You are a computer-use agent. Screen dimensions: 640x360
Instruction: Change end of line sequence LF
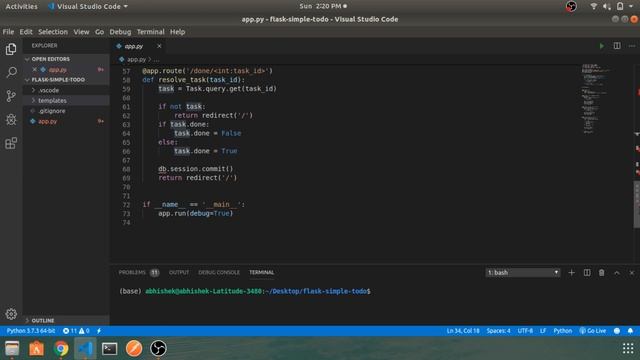pos(543,331)
